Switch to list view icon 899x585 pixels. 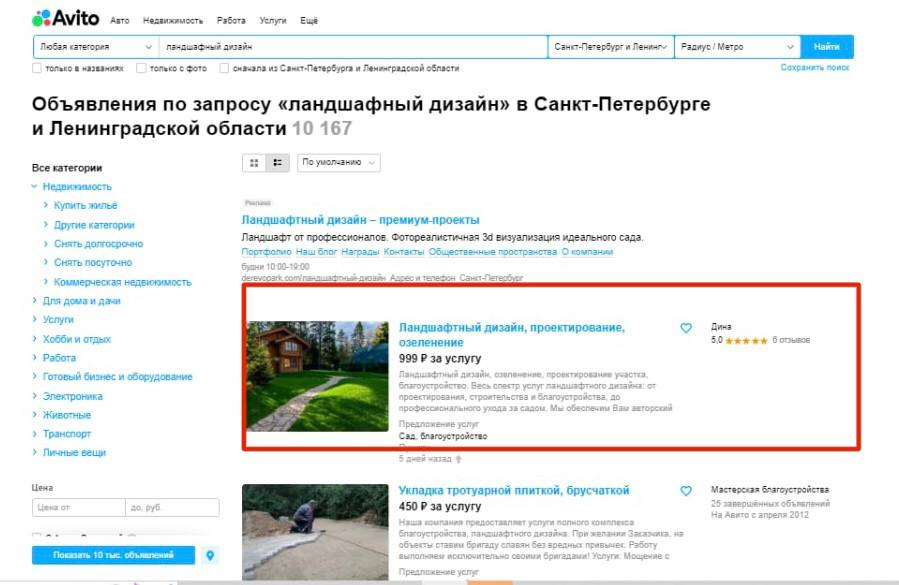click(x=277, y=163)
